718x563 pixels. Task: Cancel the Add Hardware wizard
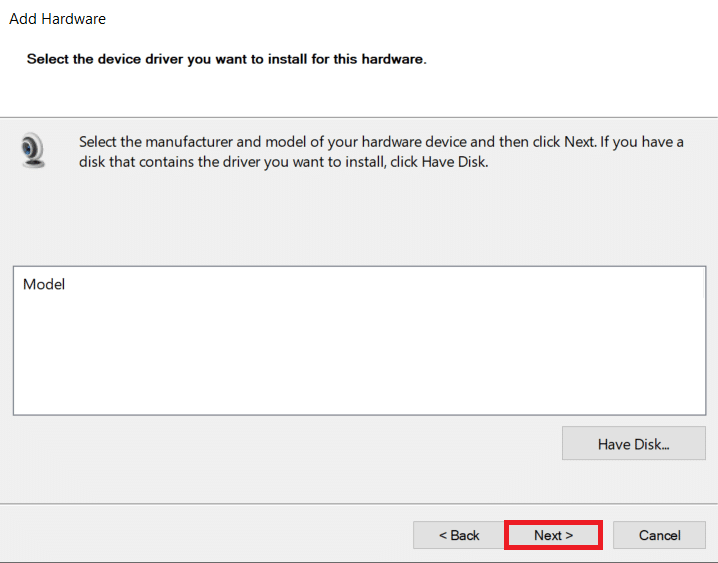click(x=659, y=535)
